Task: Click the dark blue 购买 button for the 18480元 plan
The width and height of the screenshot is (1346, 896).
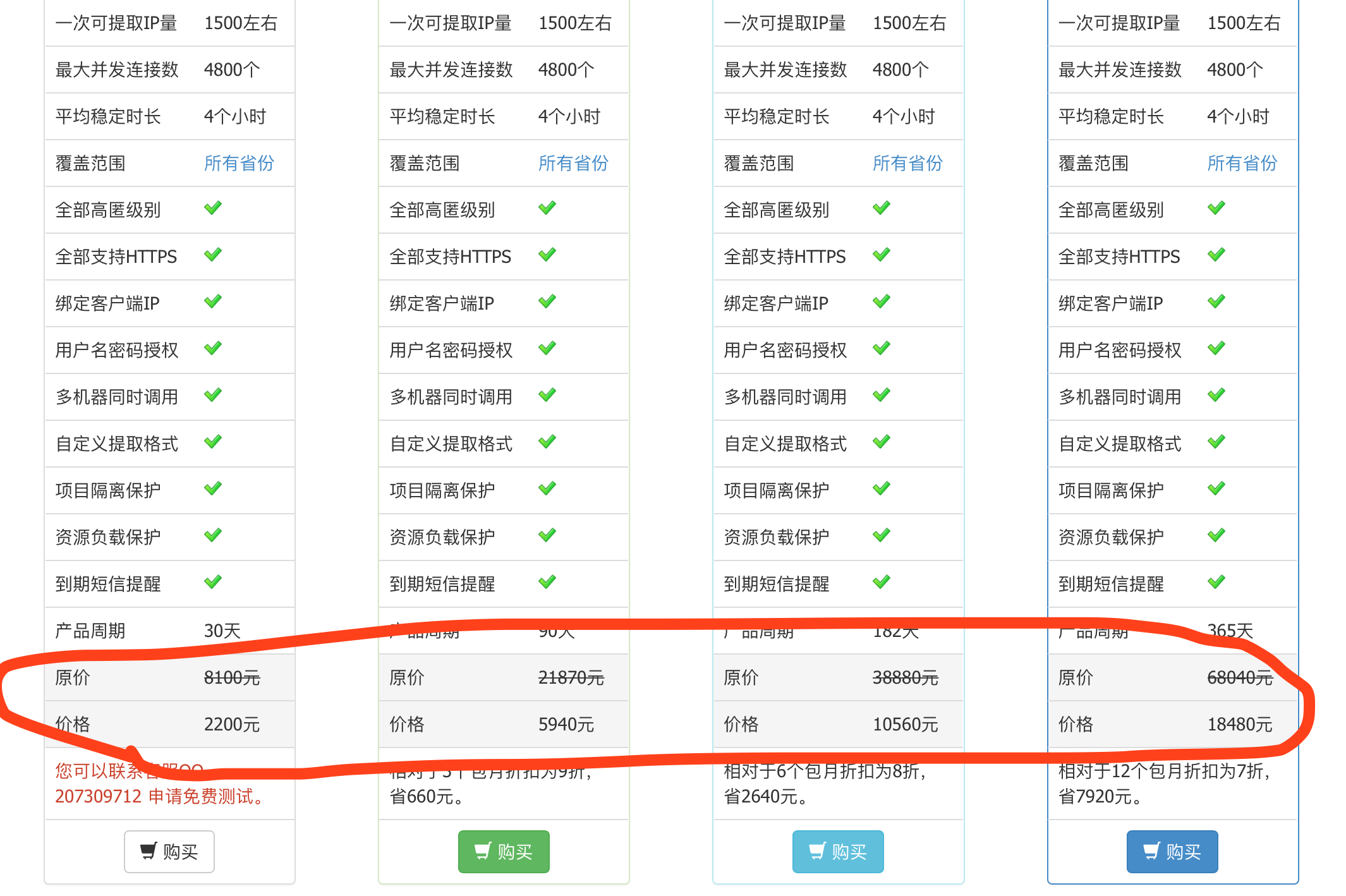Action: 1172,851
